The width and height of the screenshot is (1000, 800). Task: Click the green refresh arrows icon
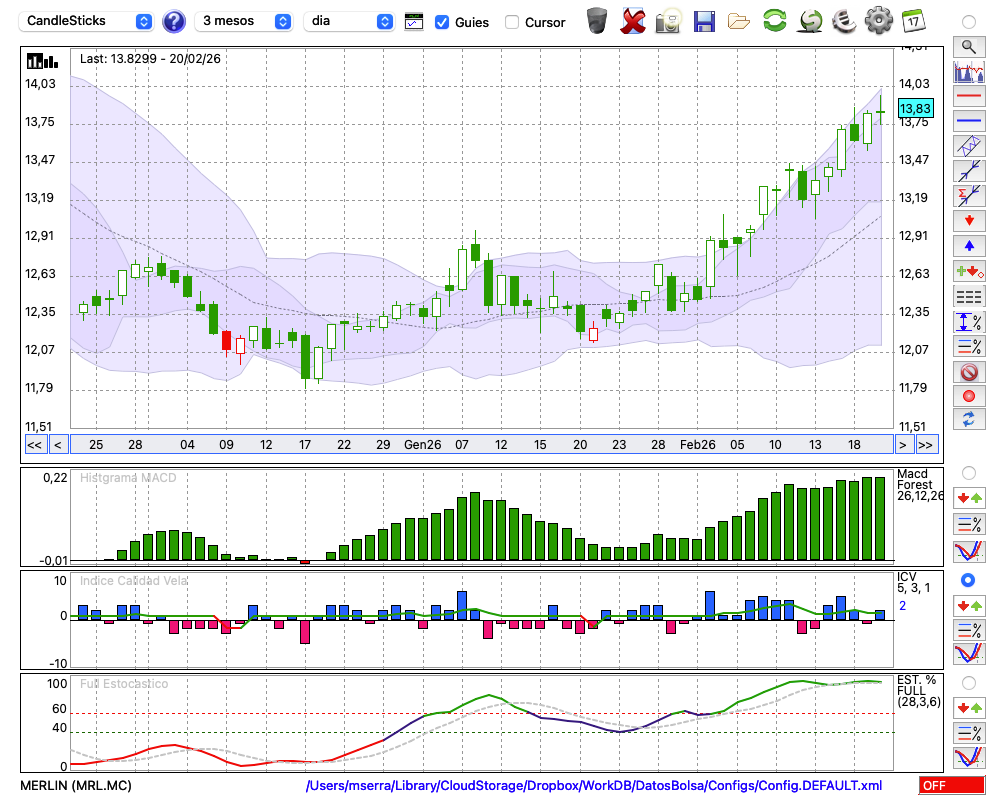pos(774,20)
